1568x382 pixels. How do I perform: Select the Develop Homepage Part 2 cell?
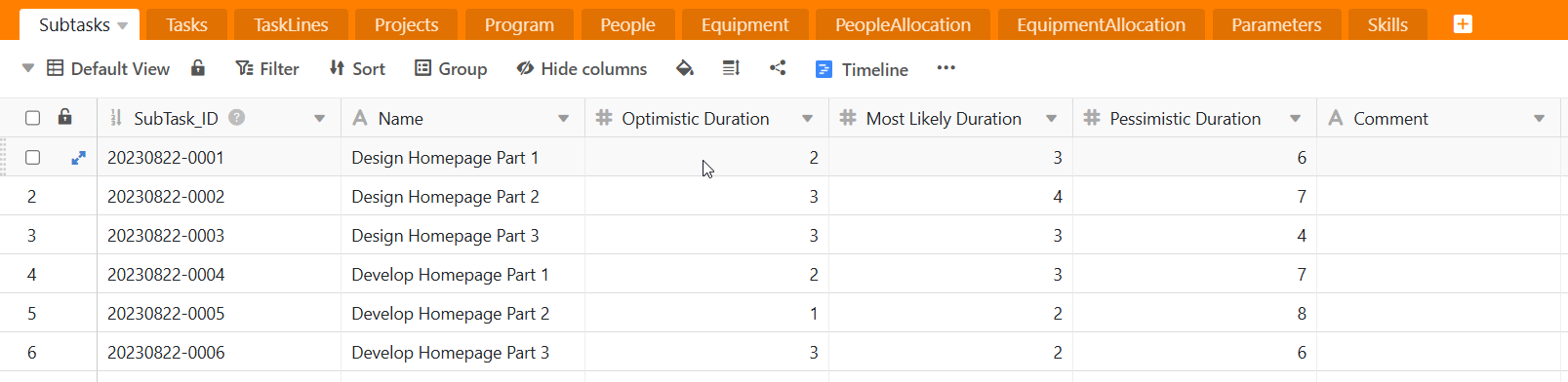click(462, 313)
